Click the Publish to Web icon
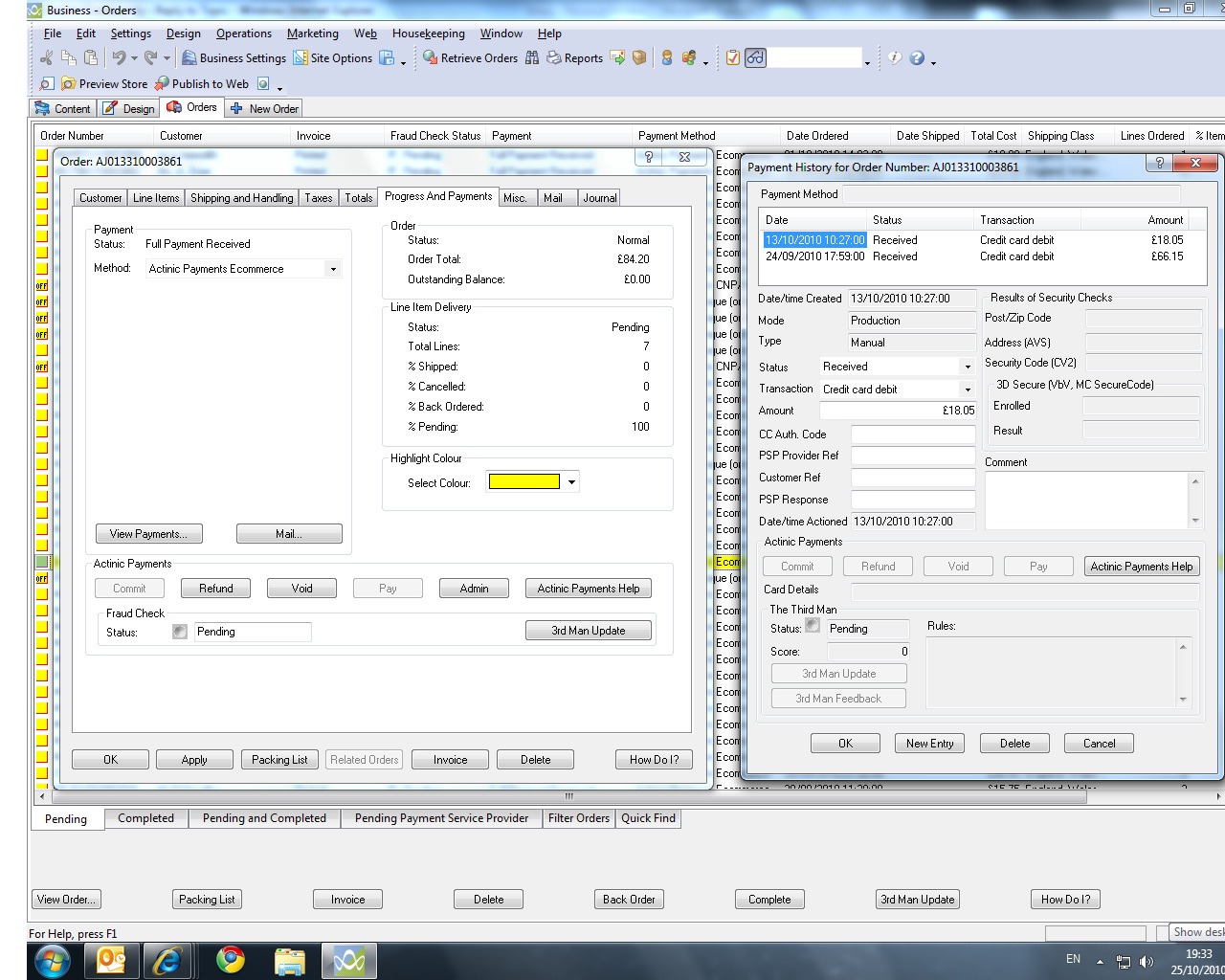Viewport: 1225px width, 980px height. click(x=163, y=84)
